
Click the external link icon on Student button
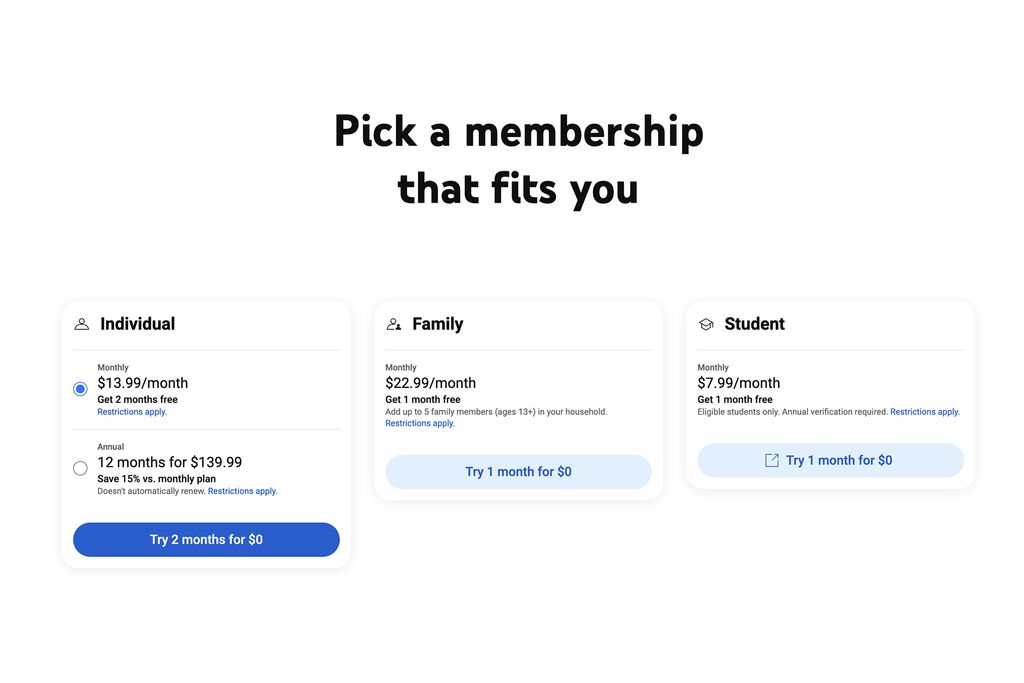pos(772,460)
